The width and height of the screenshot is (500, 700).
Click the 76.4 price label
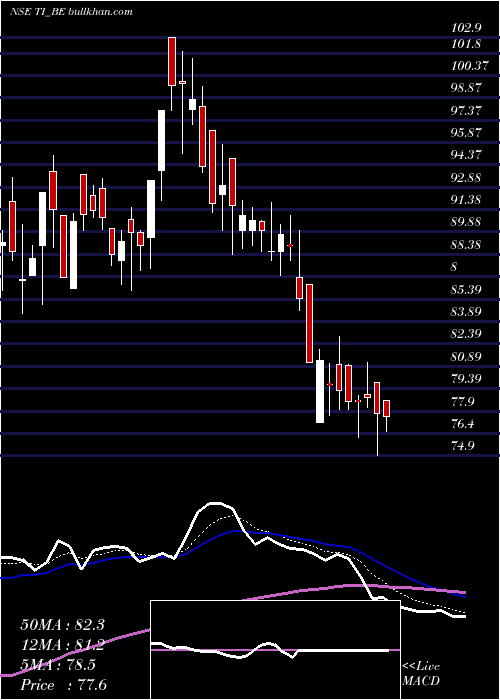463,423
